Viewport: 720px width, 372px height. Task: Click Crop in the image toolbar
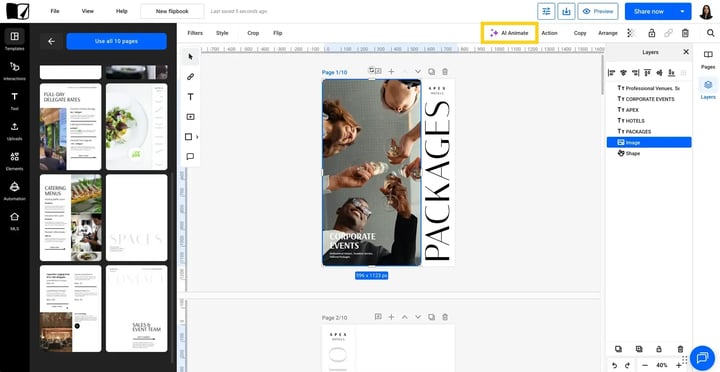(253, 33)
